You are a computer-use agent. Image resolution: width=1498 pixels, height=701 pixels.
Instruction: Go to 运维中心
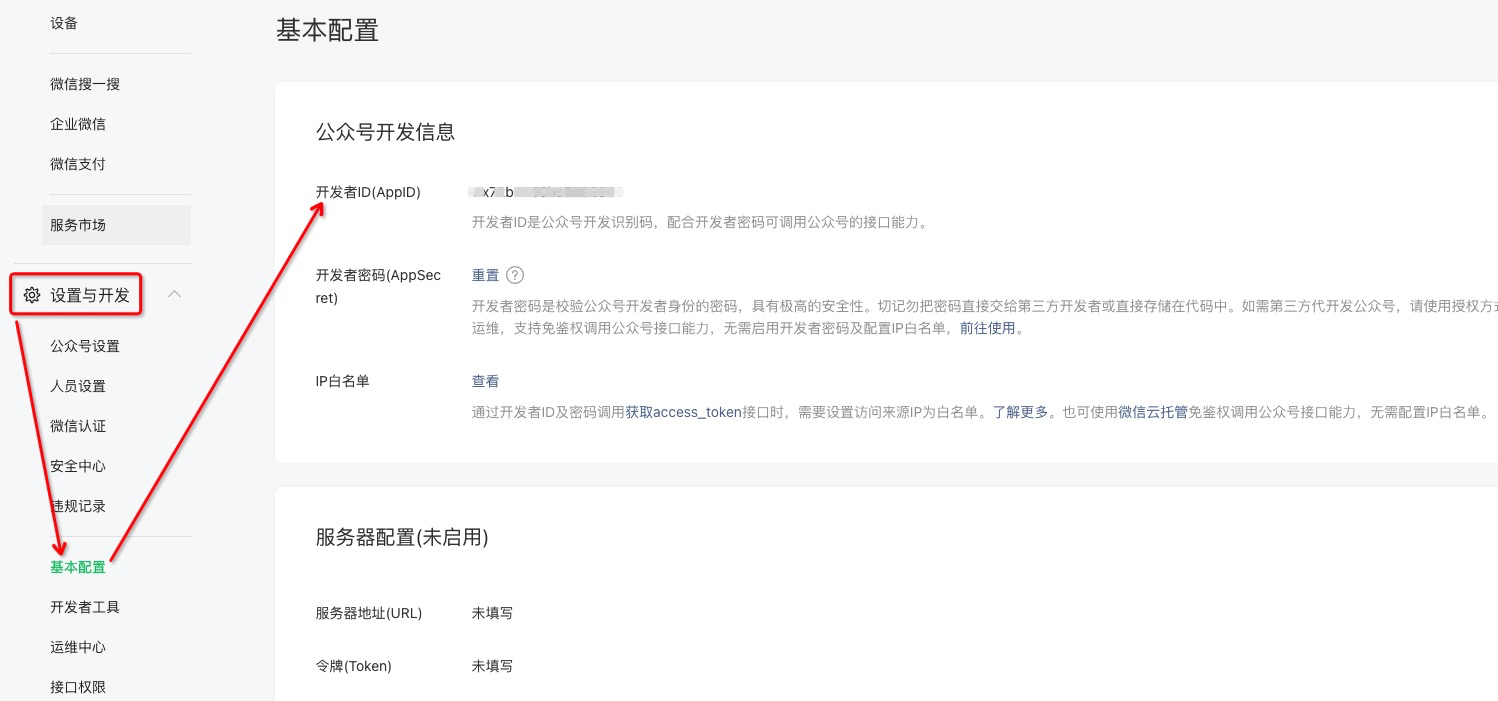click(x=78, y=647)
